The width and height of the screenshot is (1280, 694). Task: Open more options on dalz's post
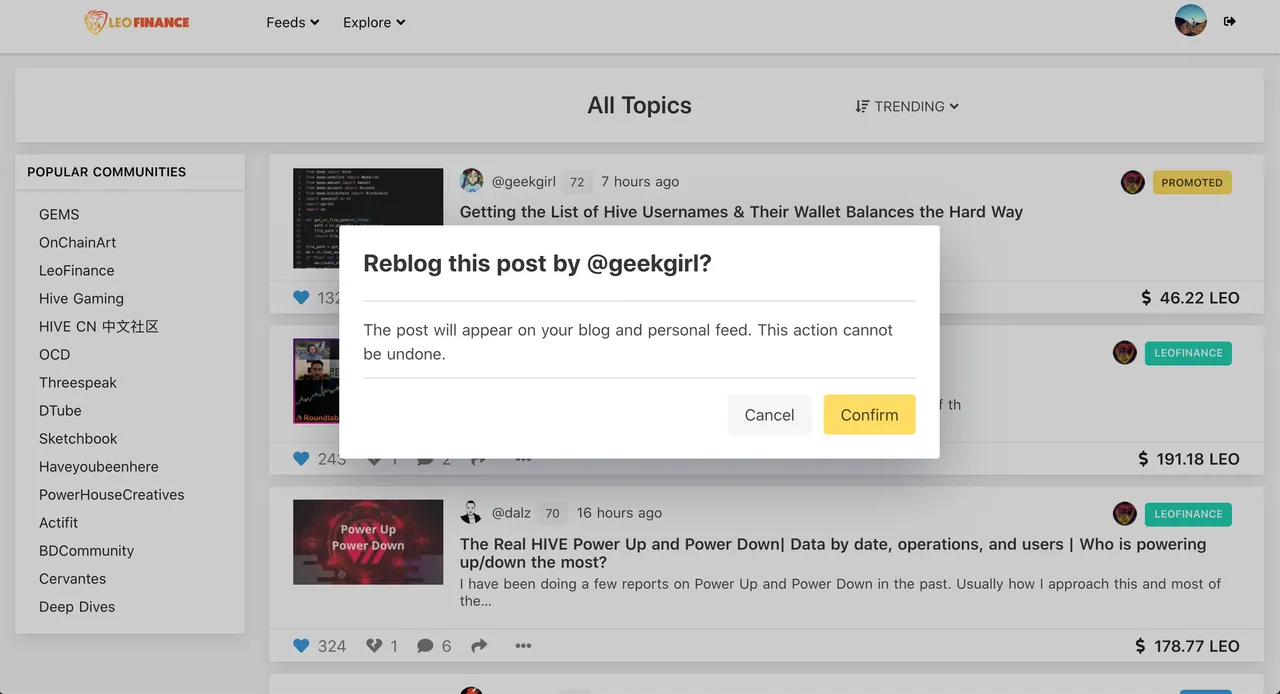pos(523,646)
